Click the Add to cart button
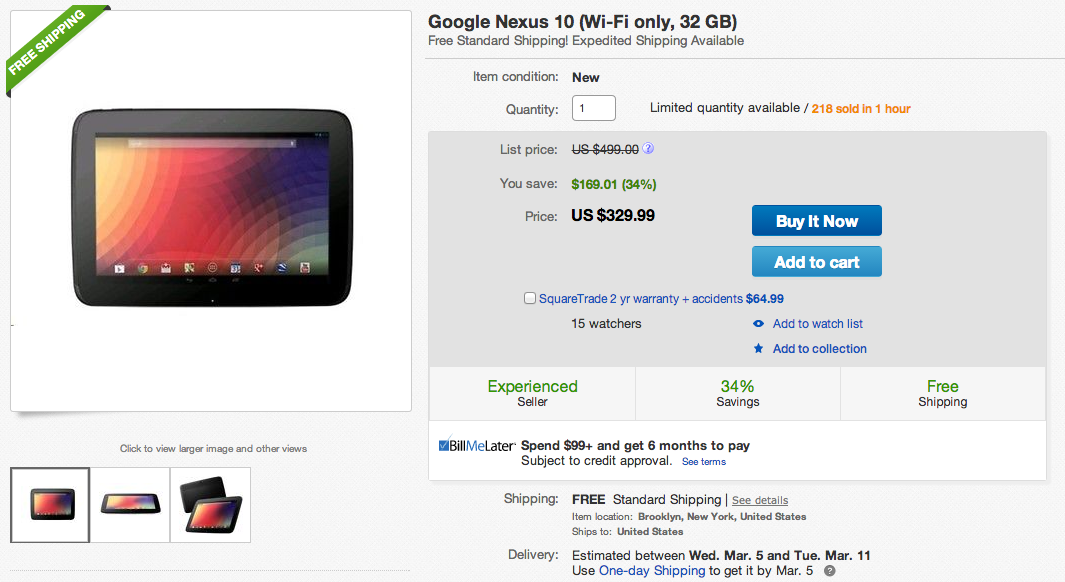The width and height of the screenshot is (1065, 582). (x=816, y=262)
